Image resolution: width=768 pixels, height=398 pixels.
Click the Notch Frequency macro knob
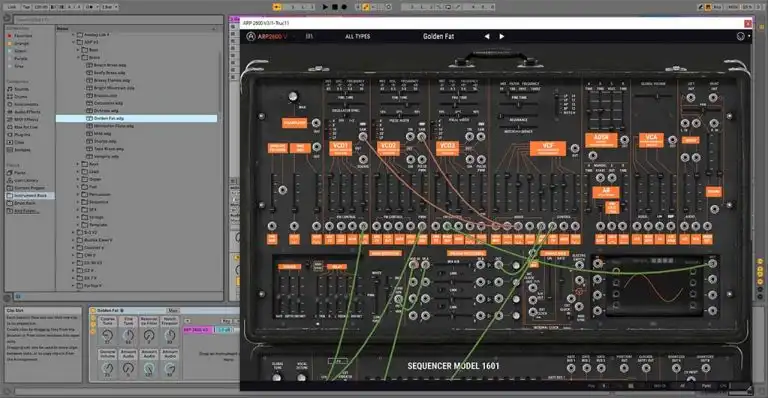[x=170, y=335]
